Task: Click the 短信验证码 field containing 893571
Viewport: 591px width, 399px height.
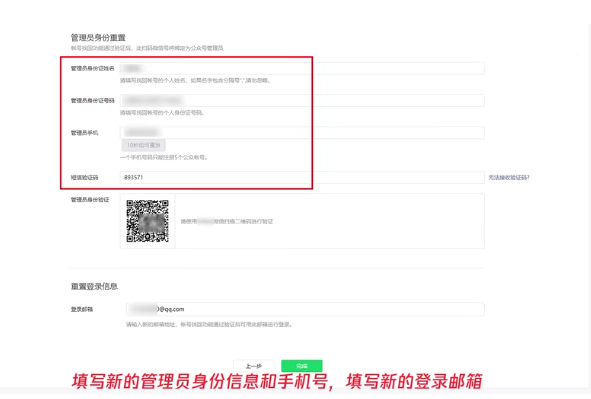Action: pos(302,177)
